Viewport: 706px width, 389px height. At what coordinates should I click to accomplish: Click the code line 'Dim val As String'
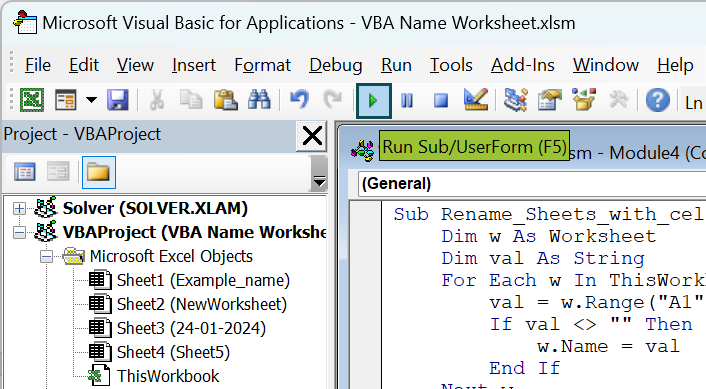[x=543, y=258]
